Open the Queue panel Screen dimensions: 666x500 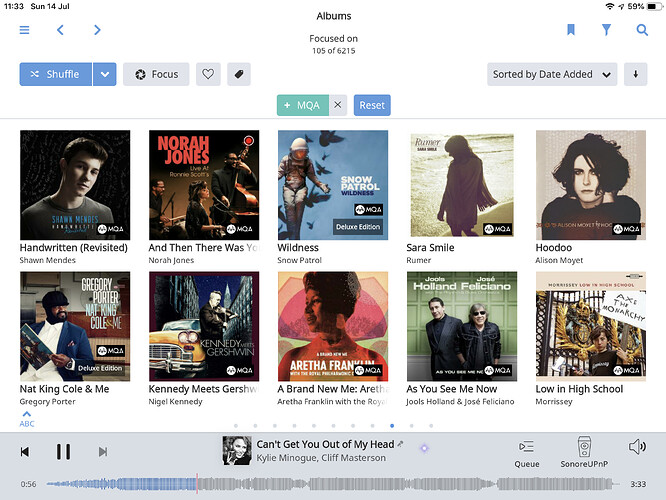coord(527,452)
